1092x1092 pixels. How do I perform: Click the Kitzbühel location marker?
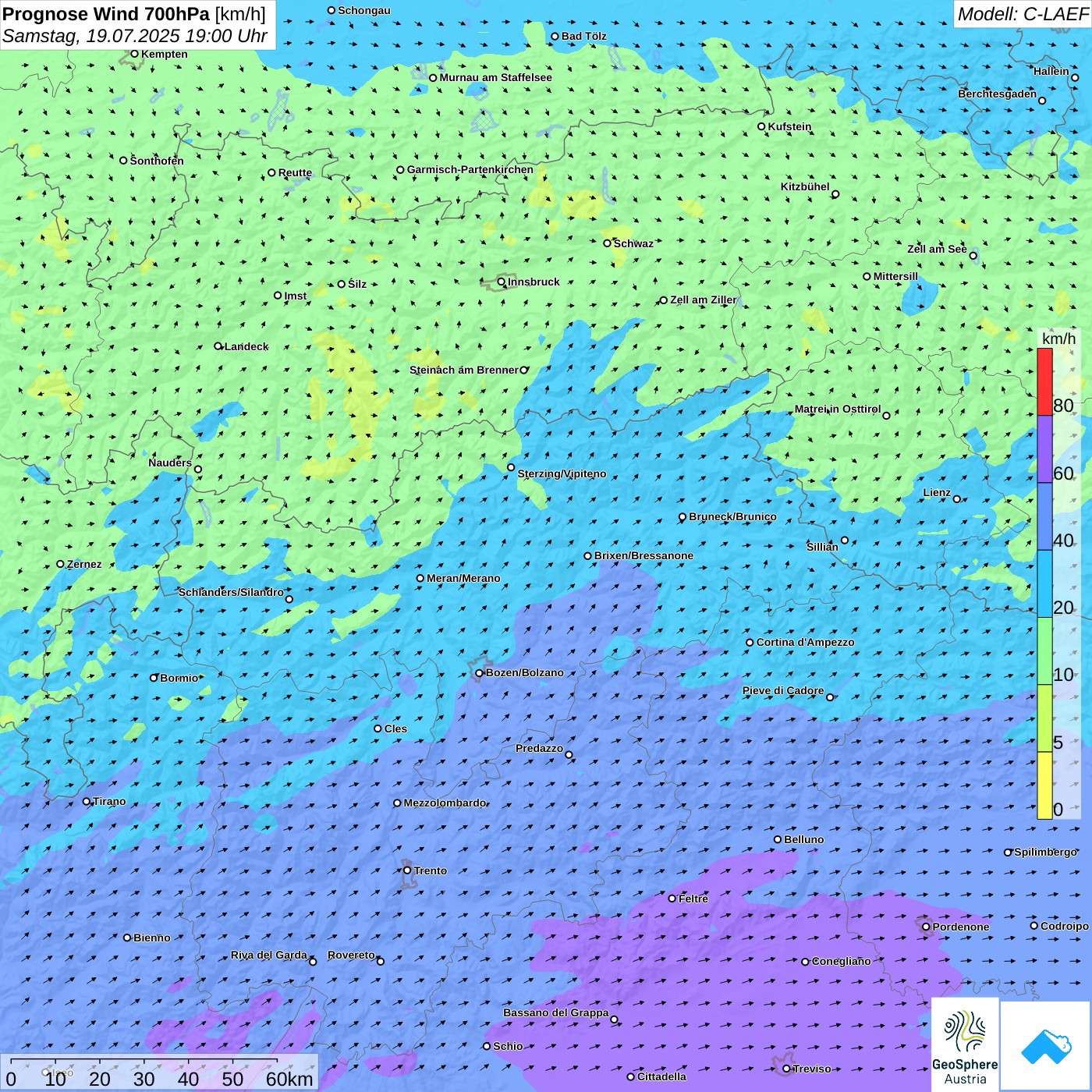point(835,194)
